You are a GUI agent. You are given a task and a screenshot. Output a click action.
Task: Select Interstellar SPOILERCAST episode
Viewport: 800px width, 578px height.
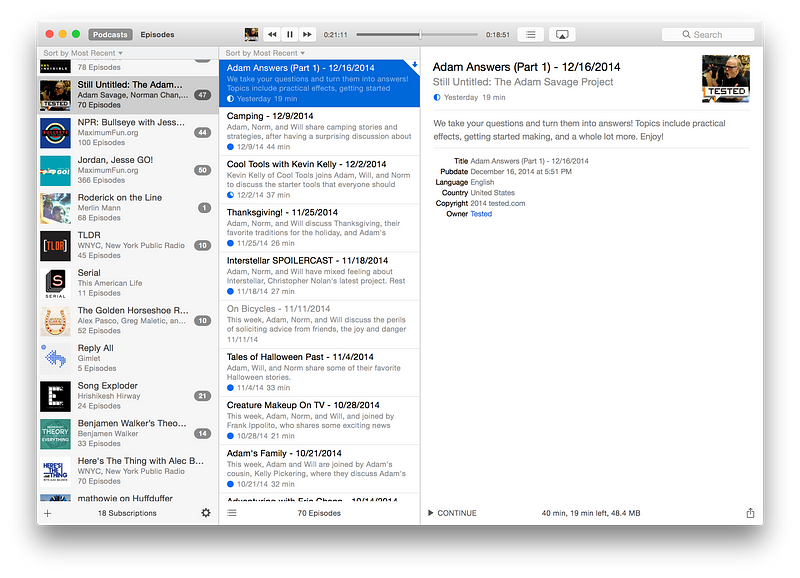[x=319, y=276]
